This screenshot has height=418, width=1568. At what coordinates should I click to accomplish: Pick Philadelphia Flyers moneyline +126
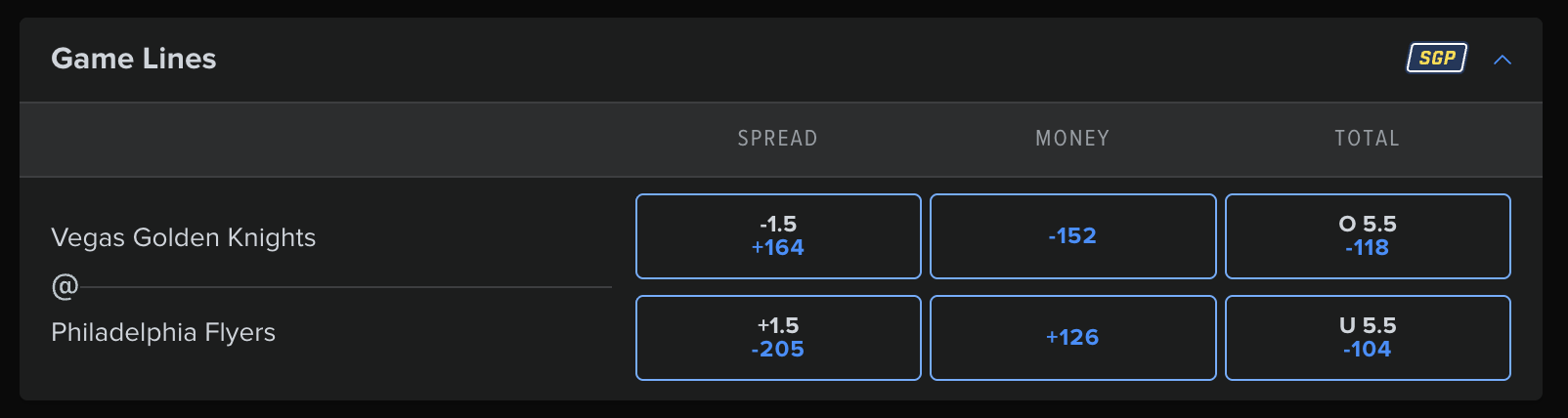tap(1072, 338)
